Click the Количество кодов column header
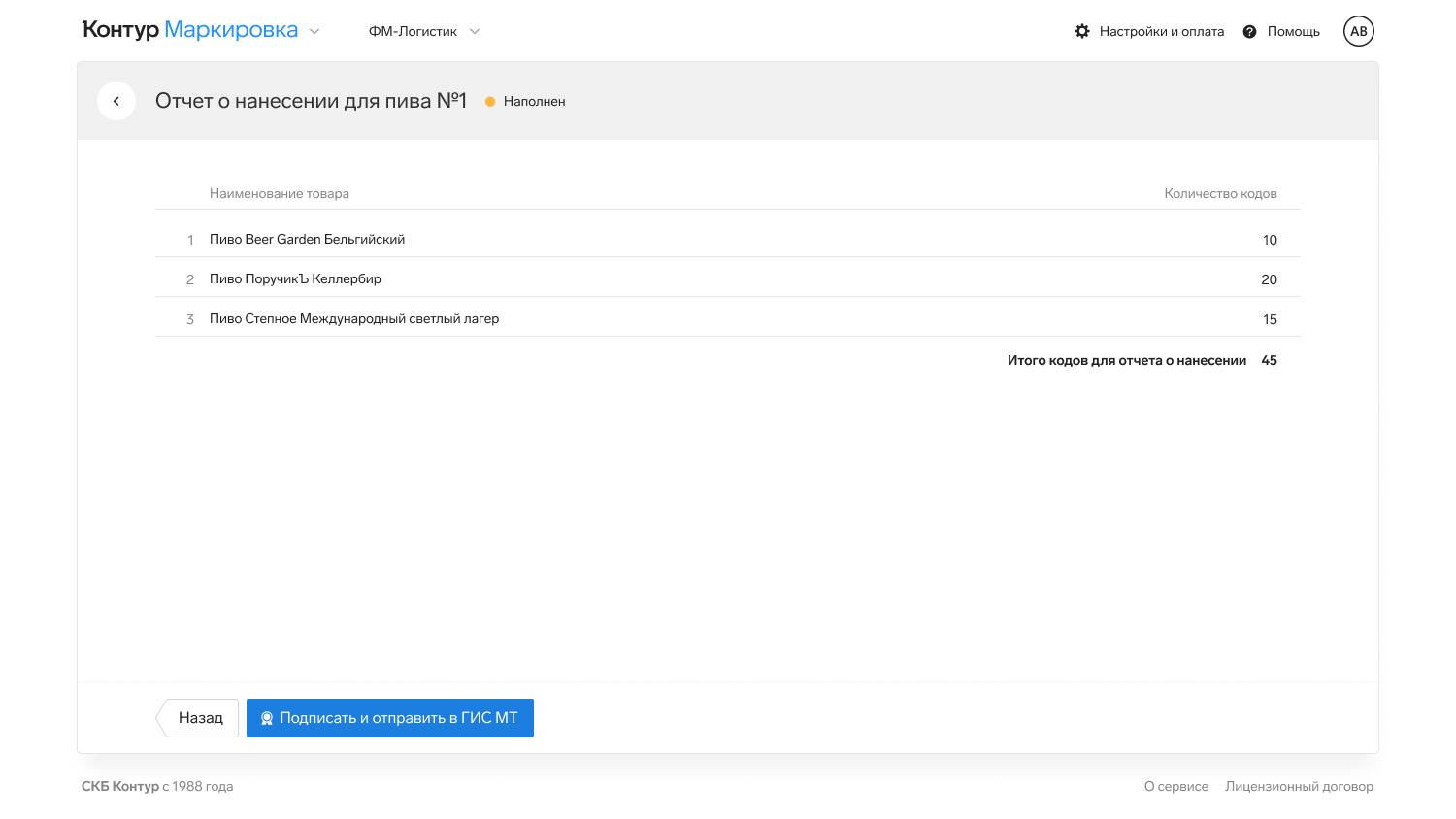The image size is (1456, 819). pyautogui.click(x=1220, y=193)
